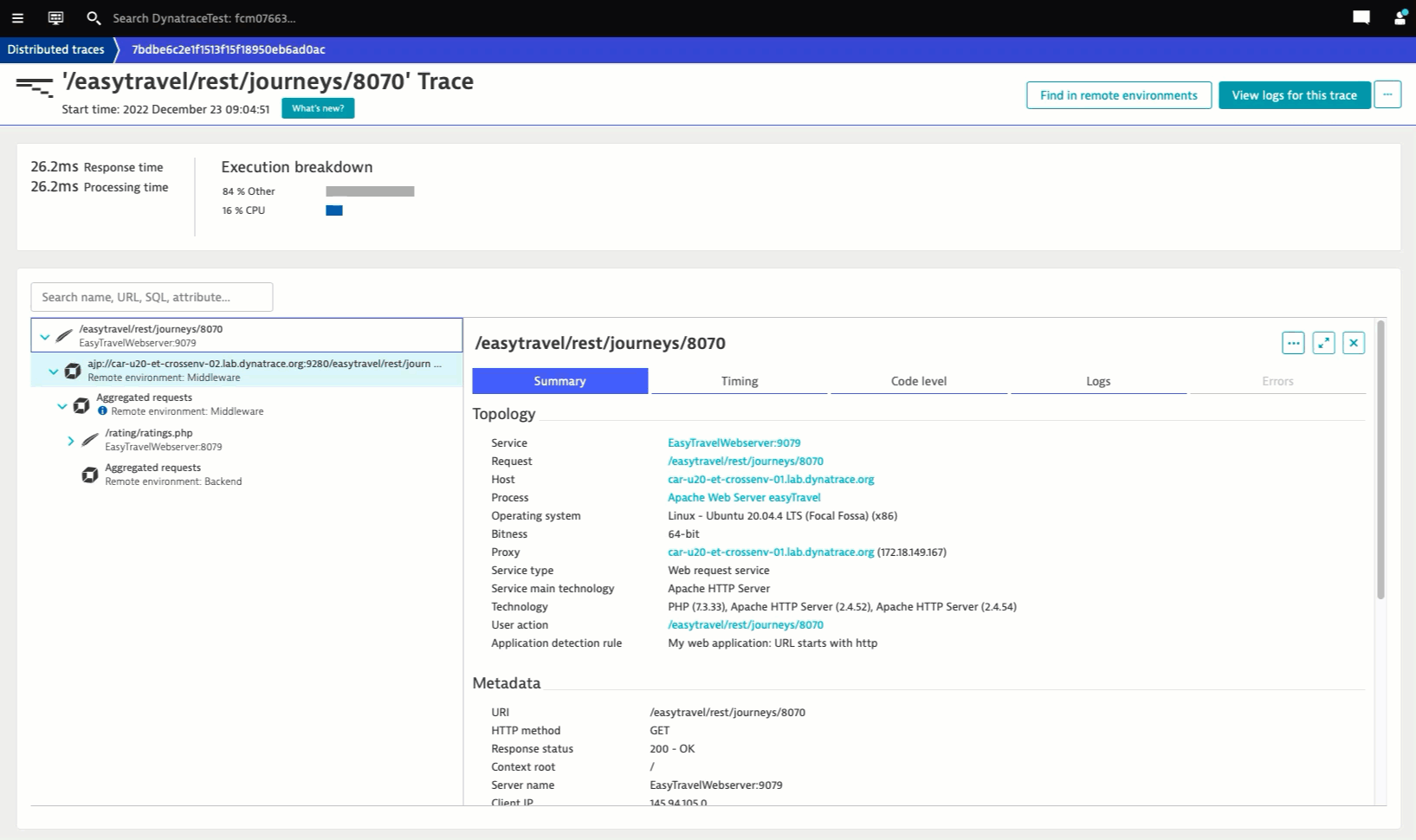Open the detail panel more options menu

tap(1293, 343)
